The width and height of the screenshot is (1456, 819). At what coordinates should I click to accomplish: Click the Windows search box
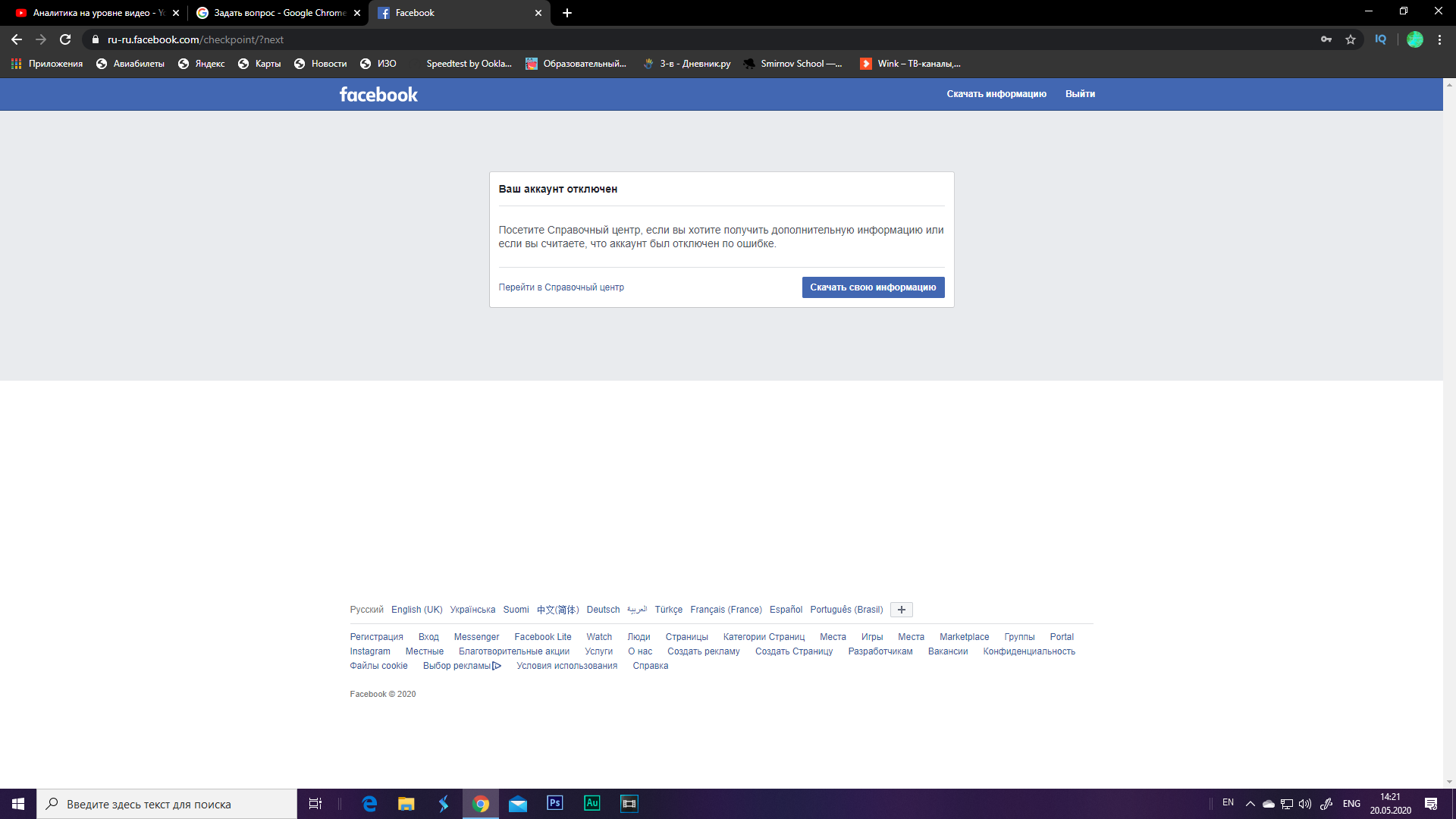pos(167,804)
